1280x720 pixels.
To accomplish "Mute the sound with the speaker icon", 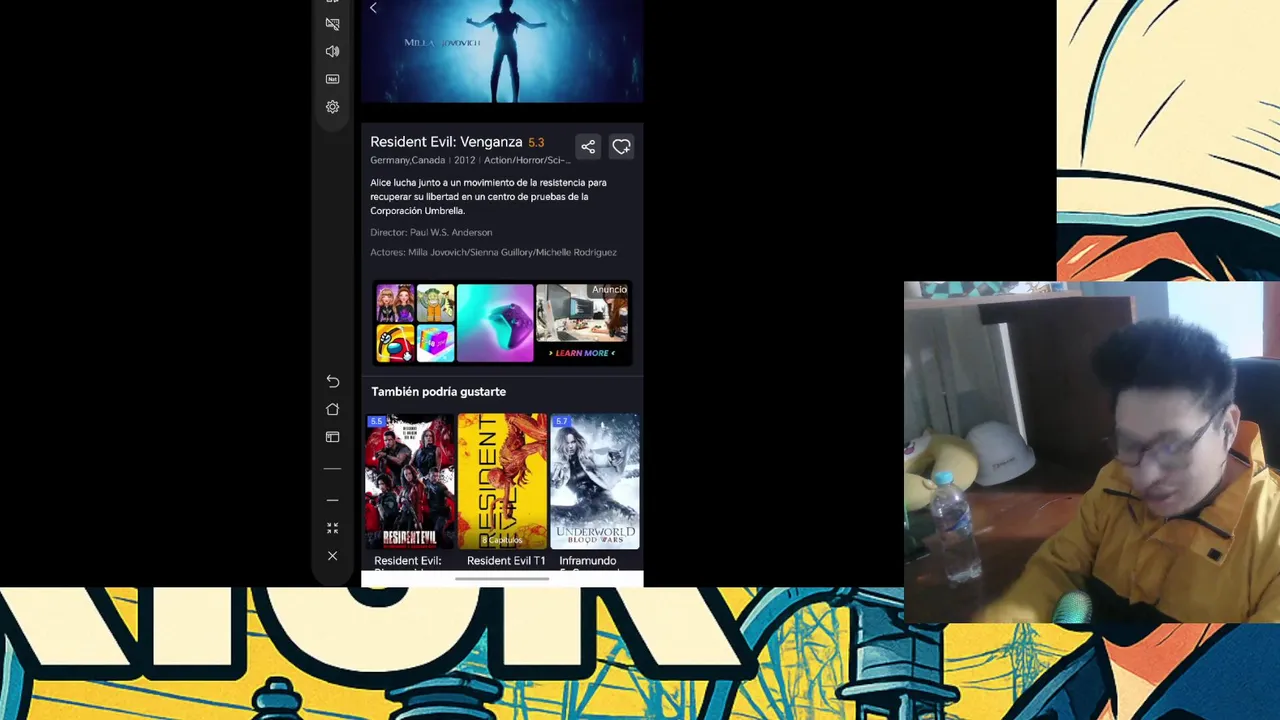I will 332,51.
